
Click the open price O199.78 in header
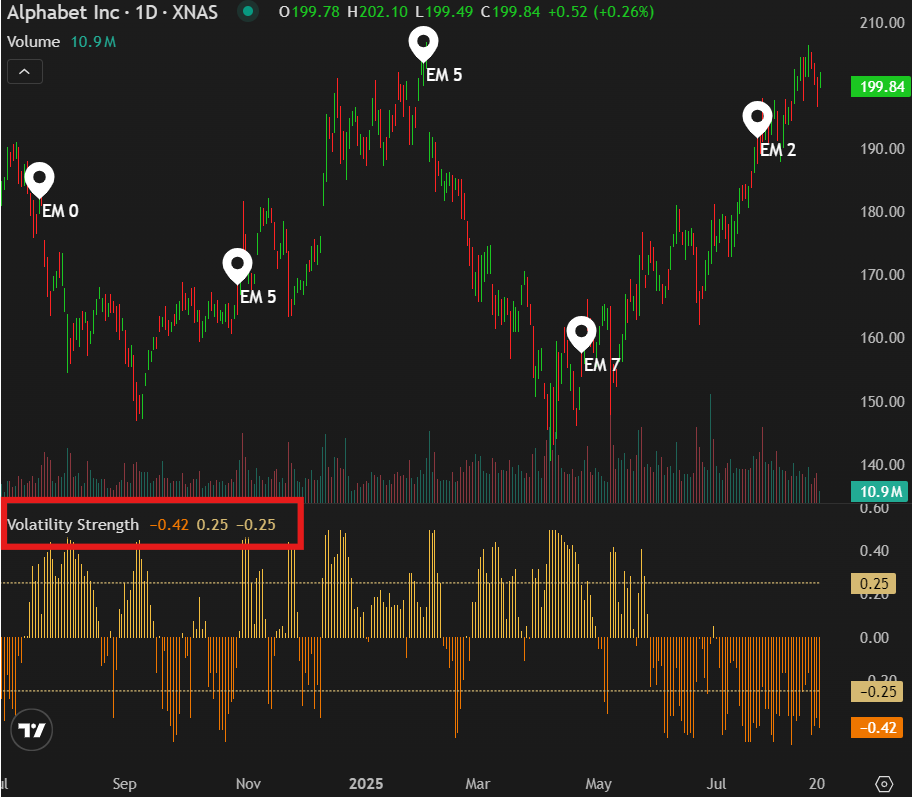[309, 12]
